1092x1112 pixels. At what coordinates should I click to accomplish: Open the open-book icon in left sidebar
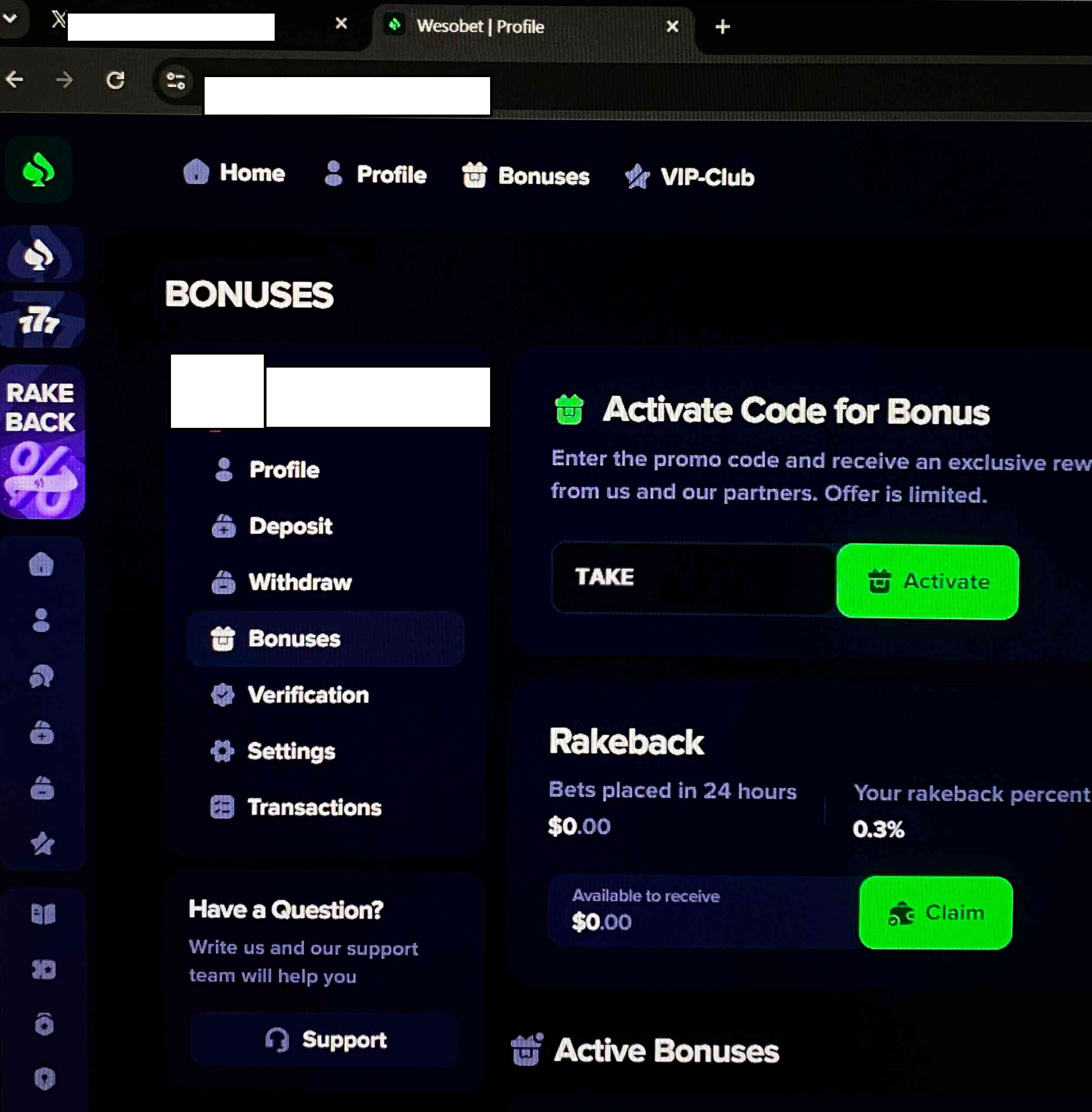click(43, 914)
